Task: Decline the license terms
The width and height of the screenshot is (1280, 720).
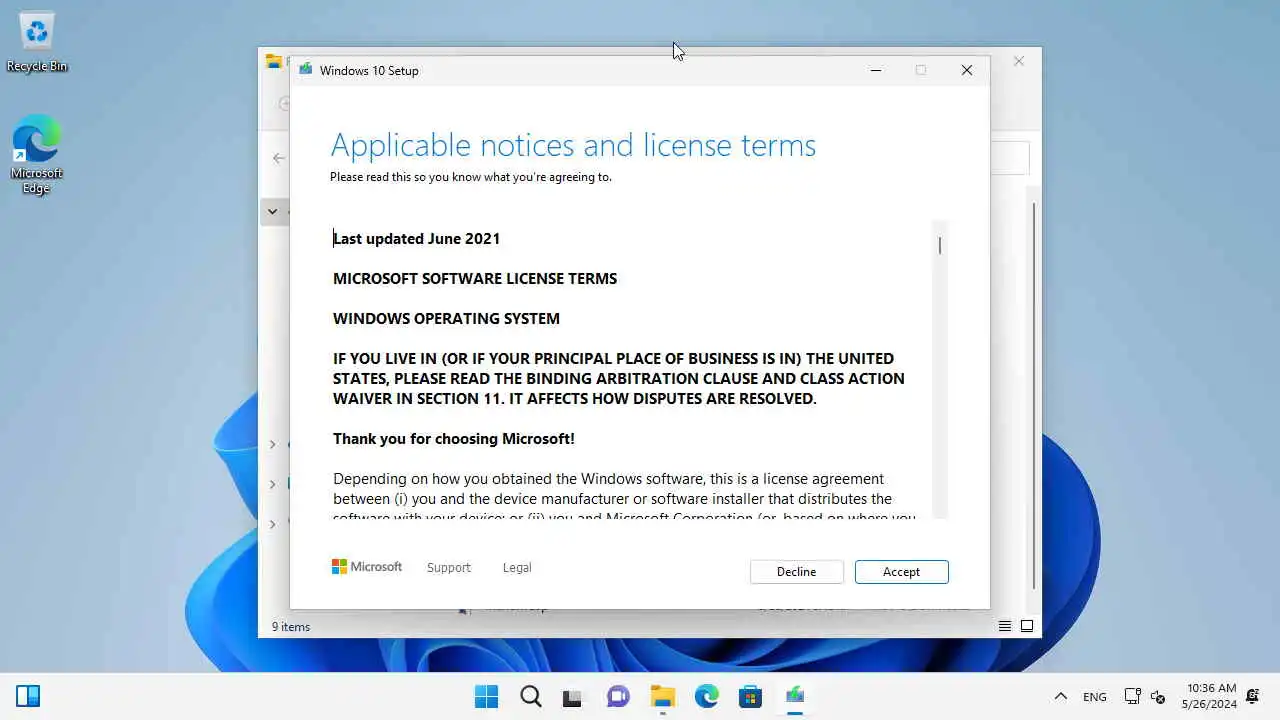Action: 796,572
